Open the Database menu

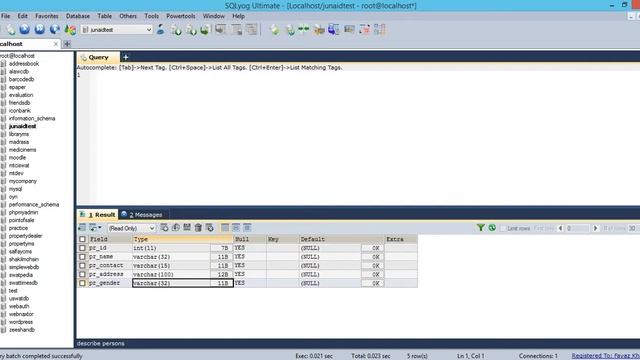click(78, 16)
